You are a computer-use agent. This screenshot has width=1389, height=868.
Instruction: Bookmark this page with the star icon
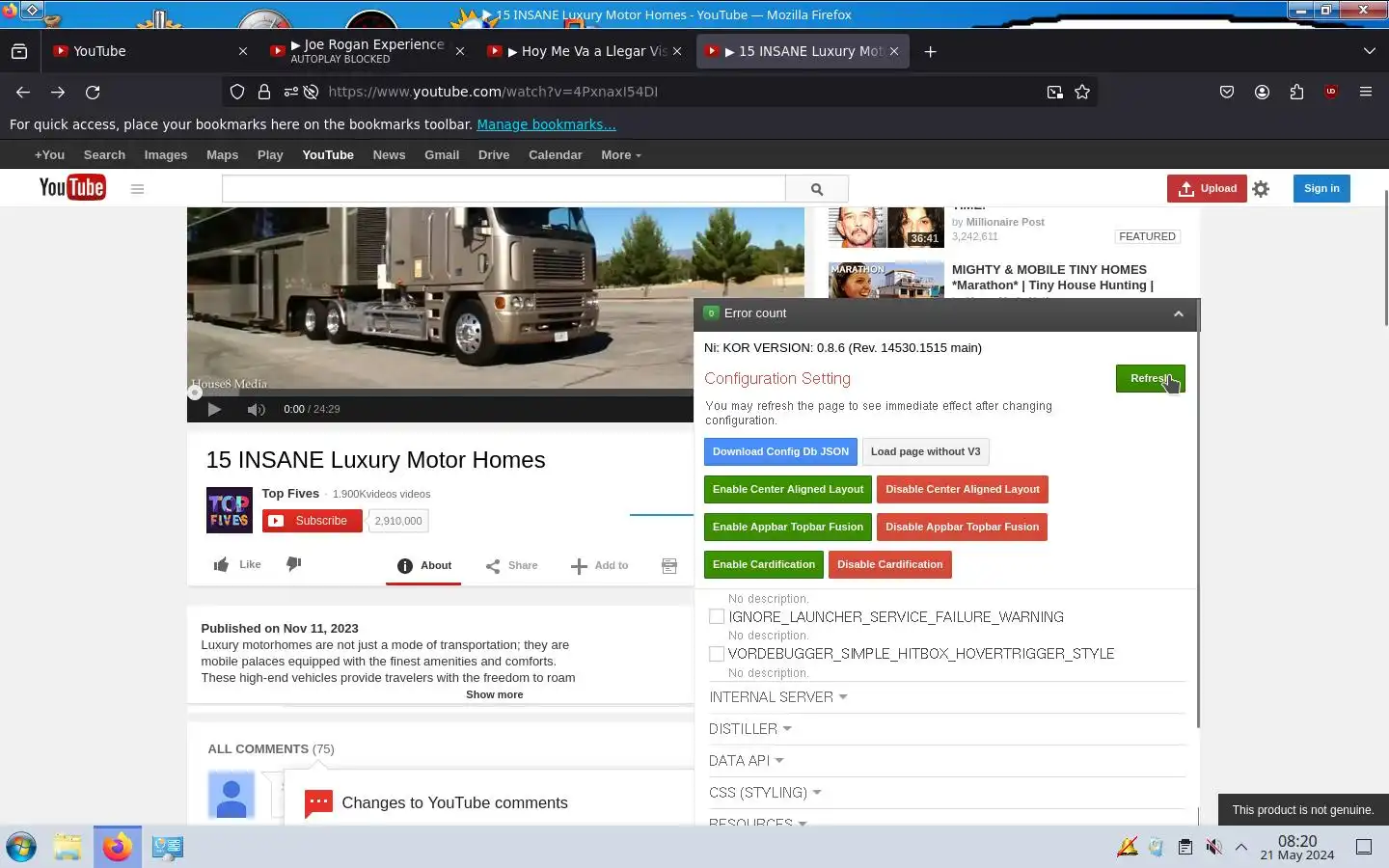coord(1082,92)
